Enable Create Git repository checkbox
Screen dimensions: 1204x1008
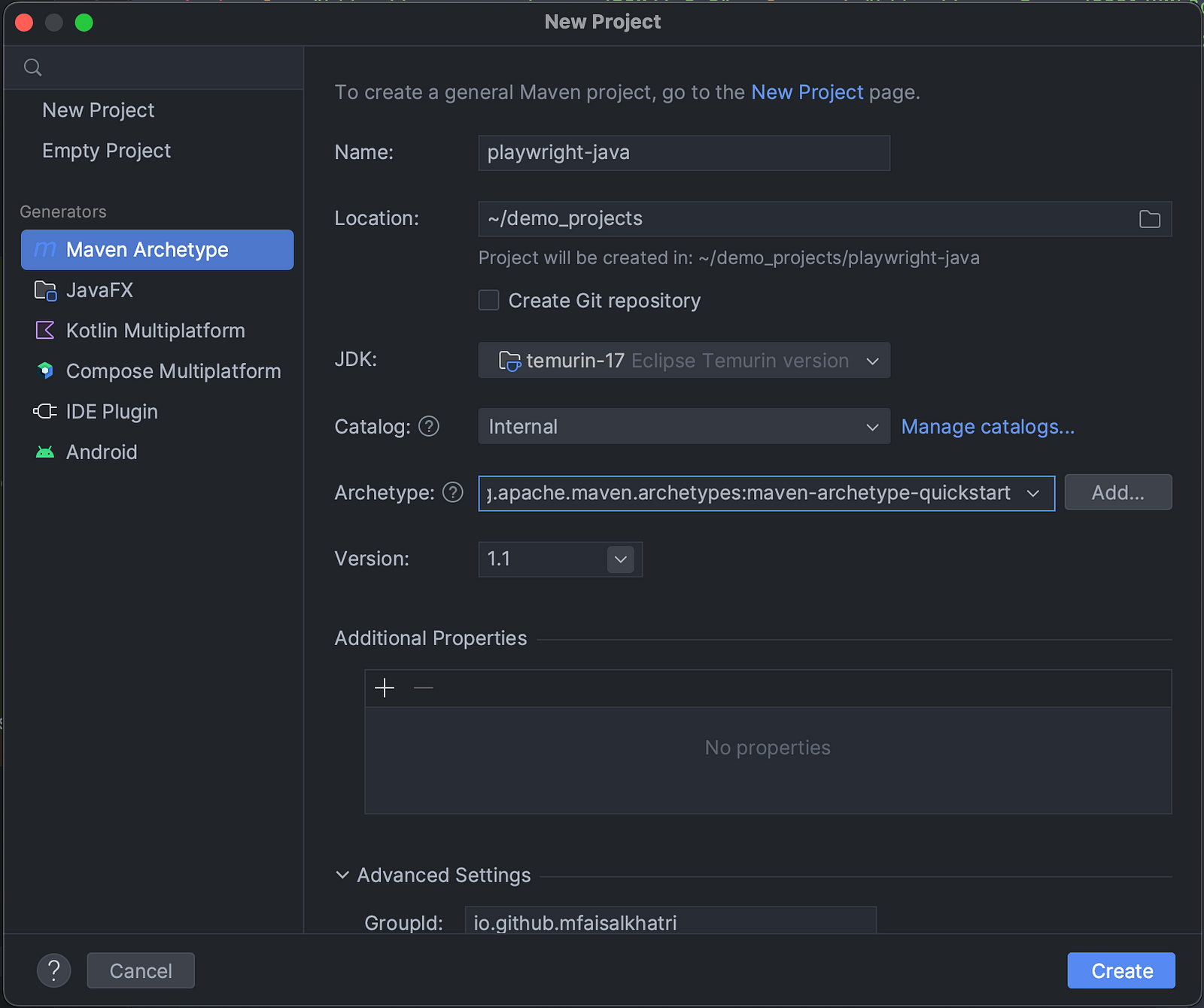coord(489,300)
